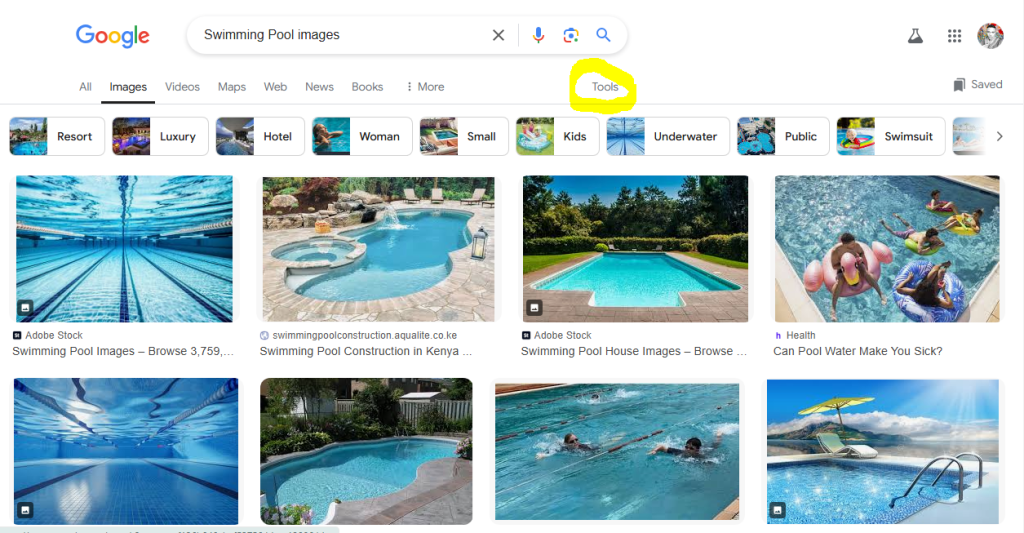Click in the search input field
This screenshot has height=533, width=1024.
pos(340,35)
